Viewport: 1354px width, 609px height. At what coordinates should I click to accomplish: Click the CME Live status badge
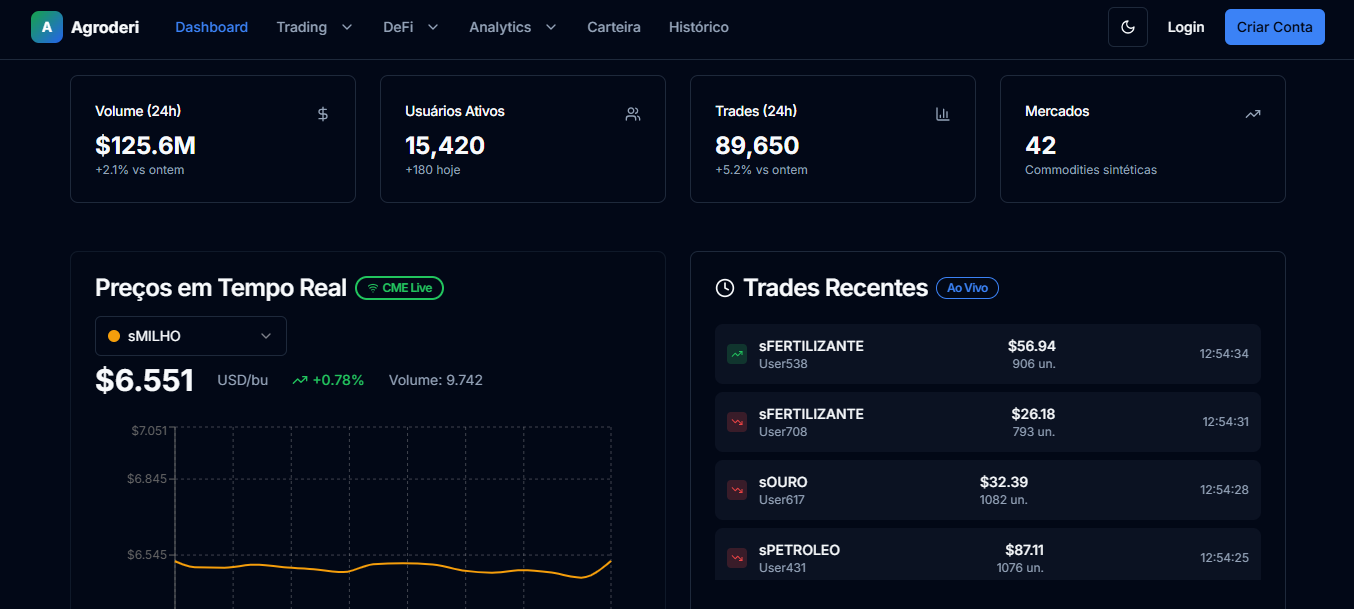point(399,288)
